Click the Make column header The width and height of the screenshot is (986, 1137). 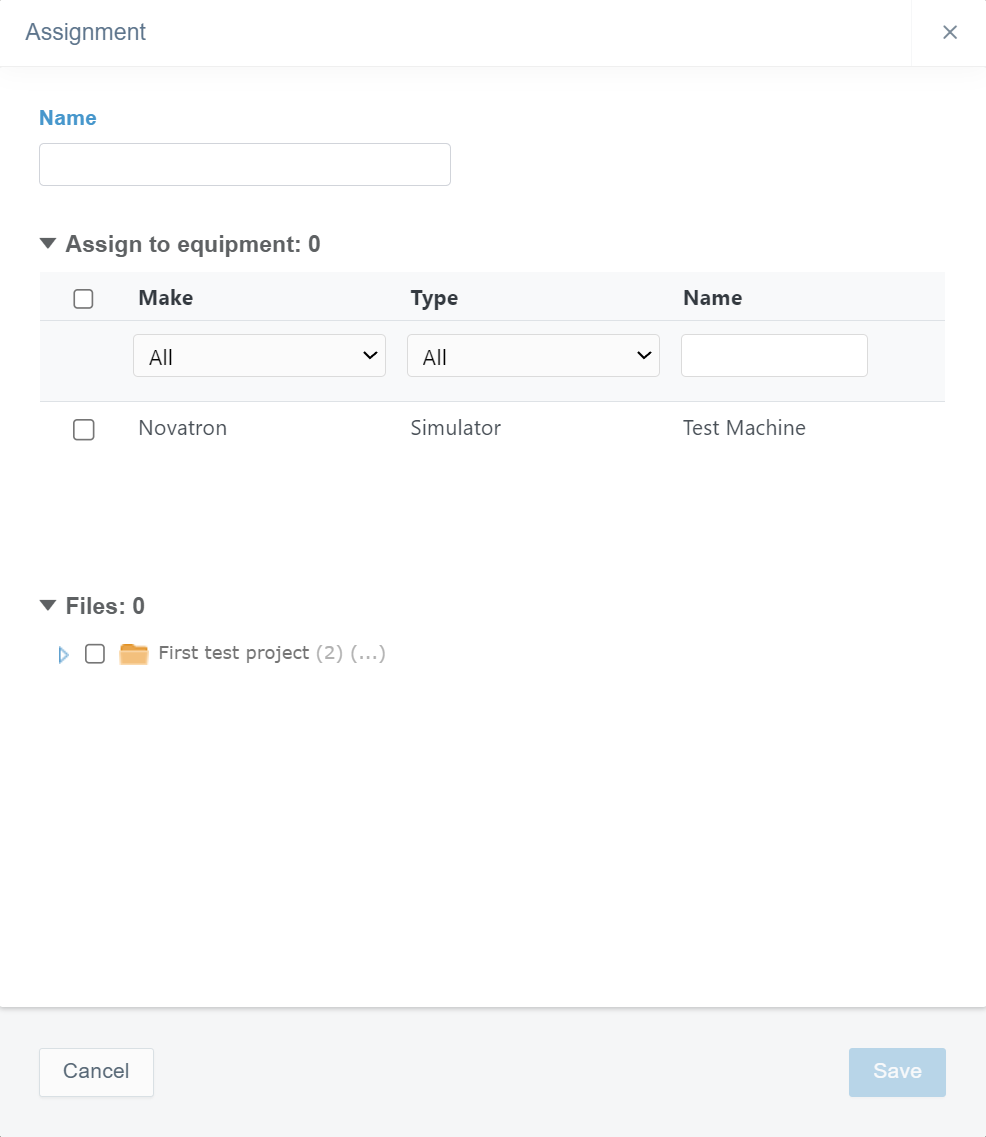[x=166, y=298]
